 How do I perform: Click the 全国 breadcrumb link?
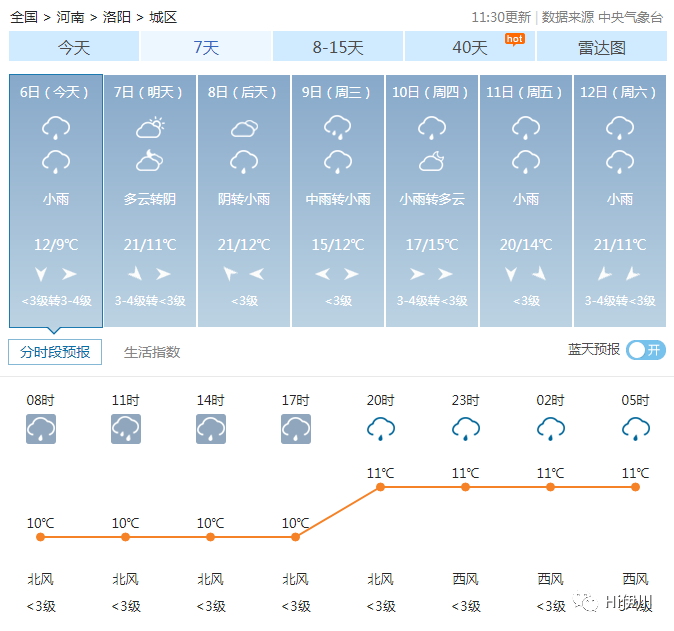coord(24,17)
